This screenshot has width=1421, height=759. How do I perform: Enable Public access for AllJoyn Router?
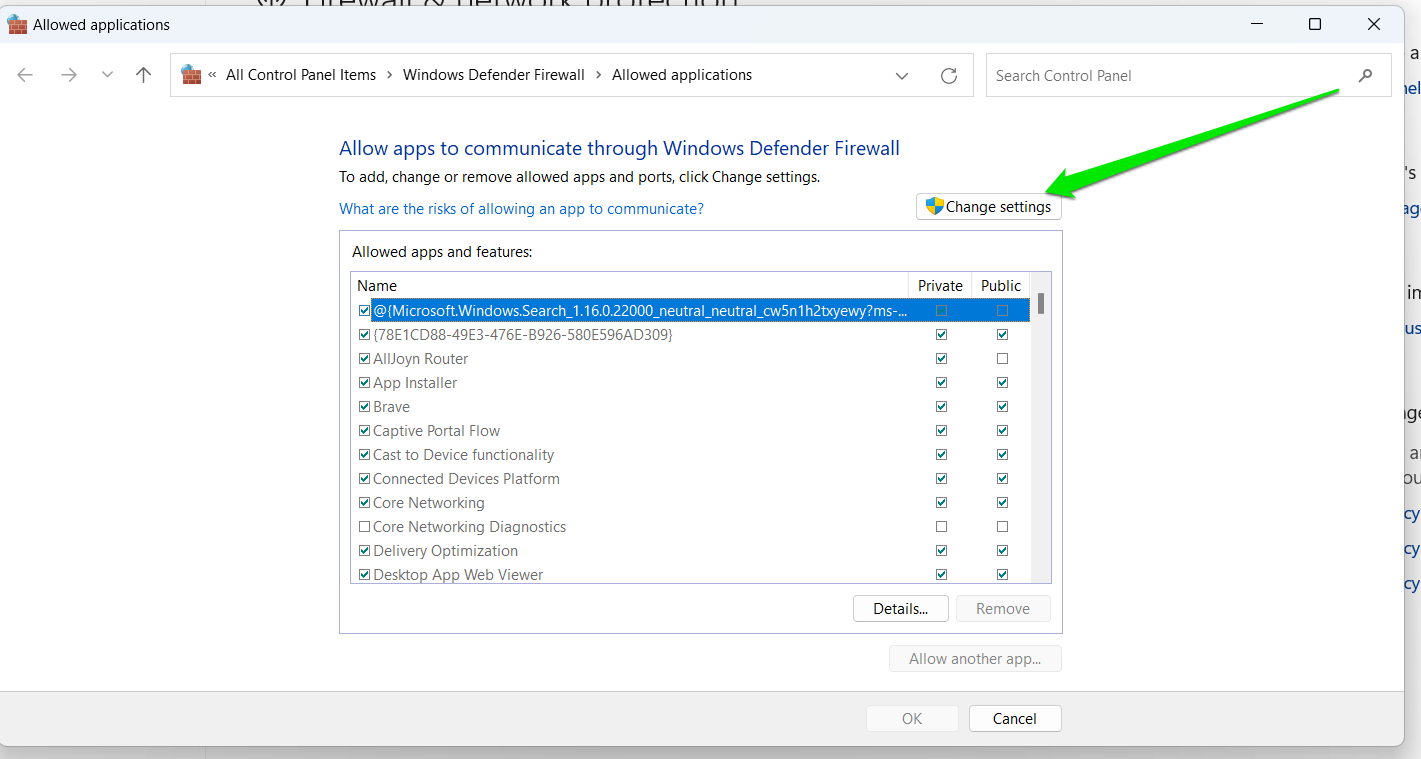pyautogui.click(x=1002, y=358)
